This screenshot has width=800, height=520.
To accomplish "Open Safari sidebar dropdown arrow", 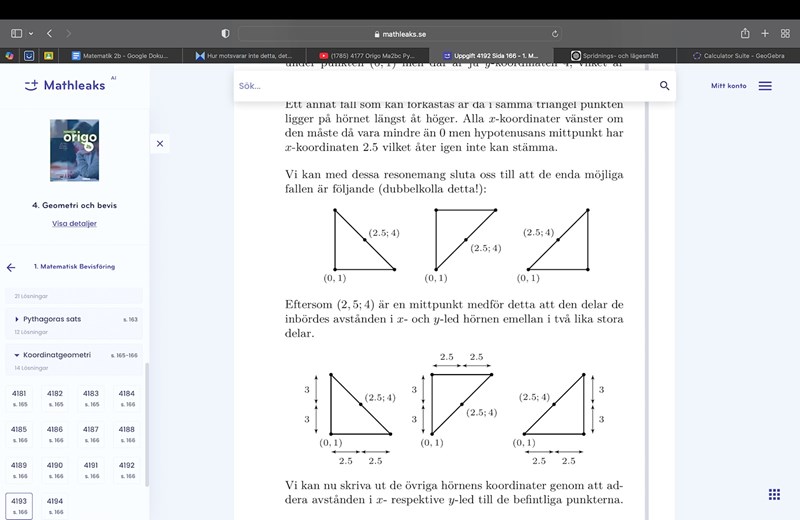I will [31, 33].
